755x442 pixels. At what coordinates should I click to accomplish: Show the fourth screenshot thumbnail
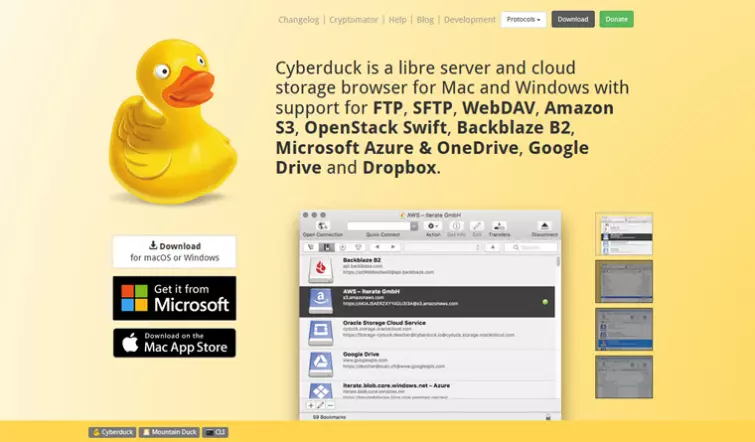coord(624,377)
